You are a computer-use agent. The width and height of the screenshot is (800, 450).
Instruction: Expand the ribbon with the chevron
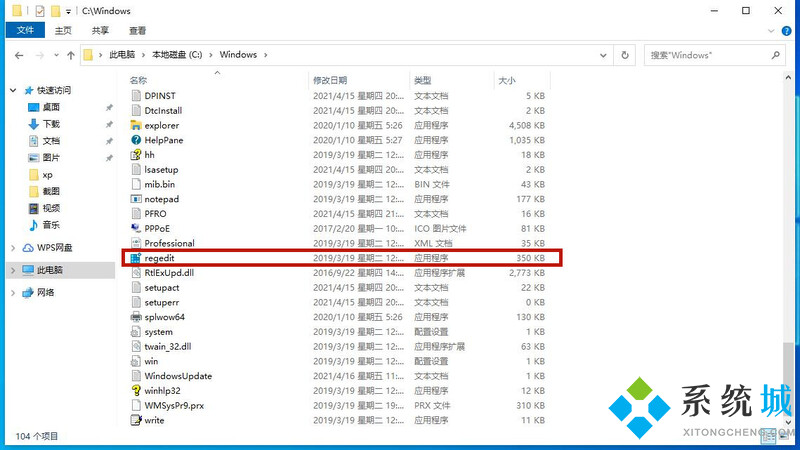pos(771,31)
